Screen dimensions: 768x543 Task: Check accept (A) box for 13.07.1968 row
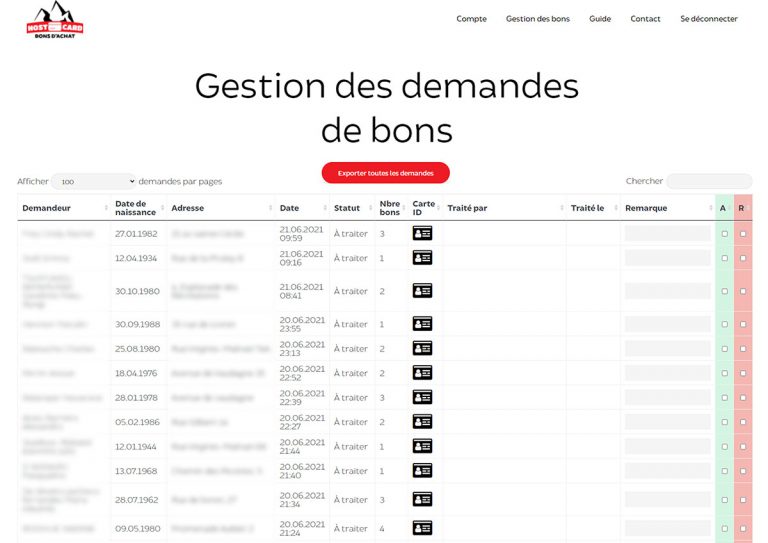(724, 471)
